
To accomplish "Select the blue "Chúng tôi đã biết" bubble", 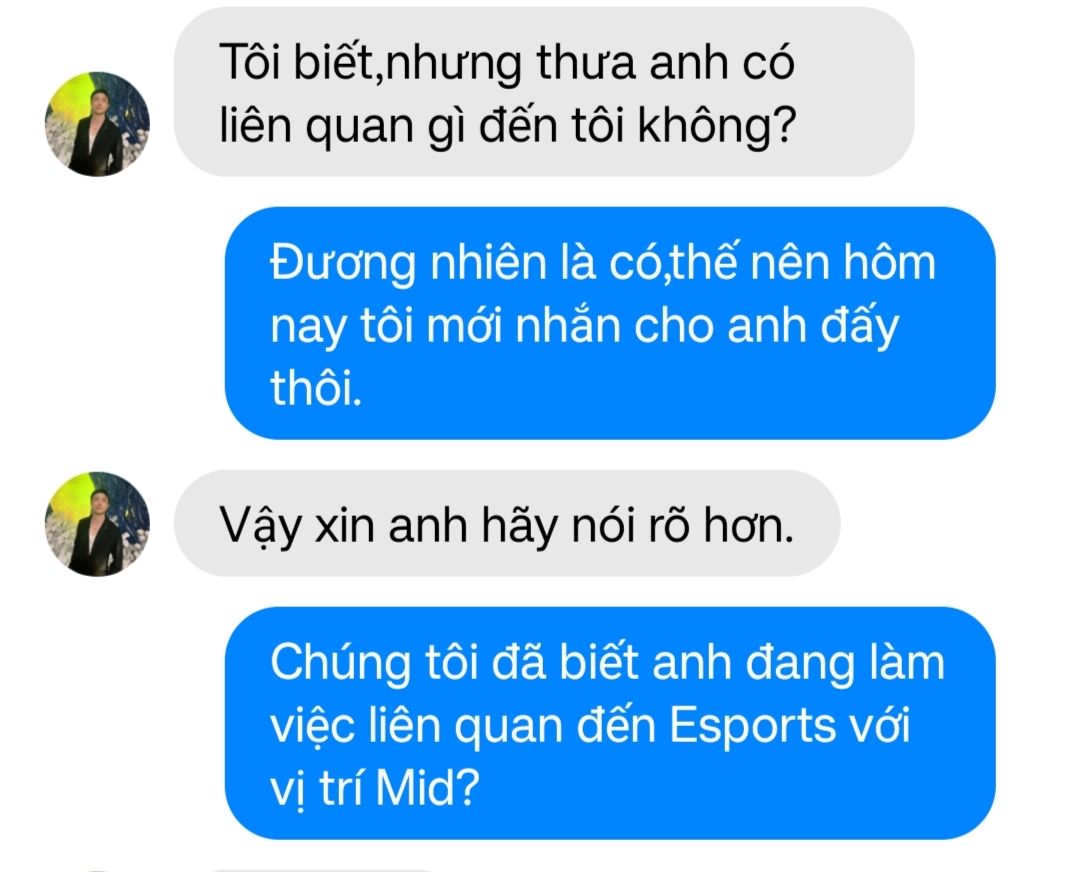I will [610, 723].
